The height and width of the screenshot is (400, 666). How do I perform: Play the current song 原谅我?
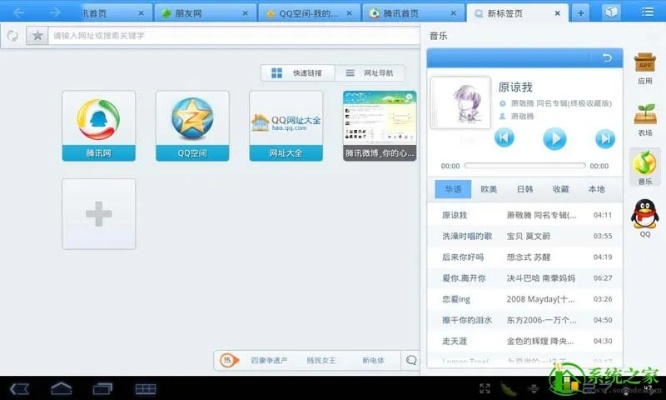(554, 139)
